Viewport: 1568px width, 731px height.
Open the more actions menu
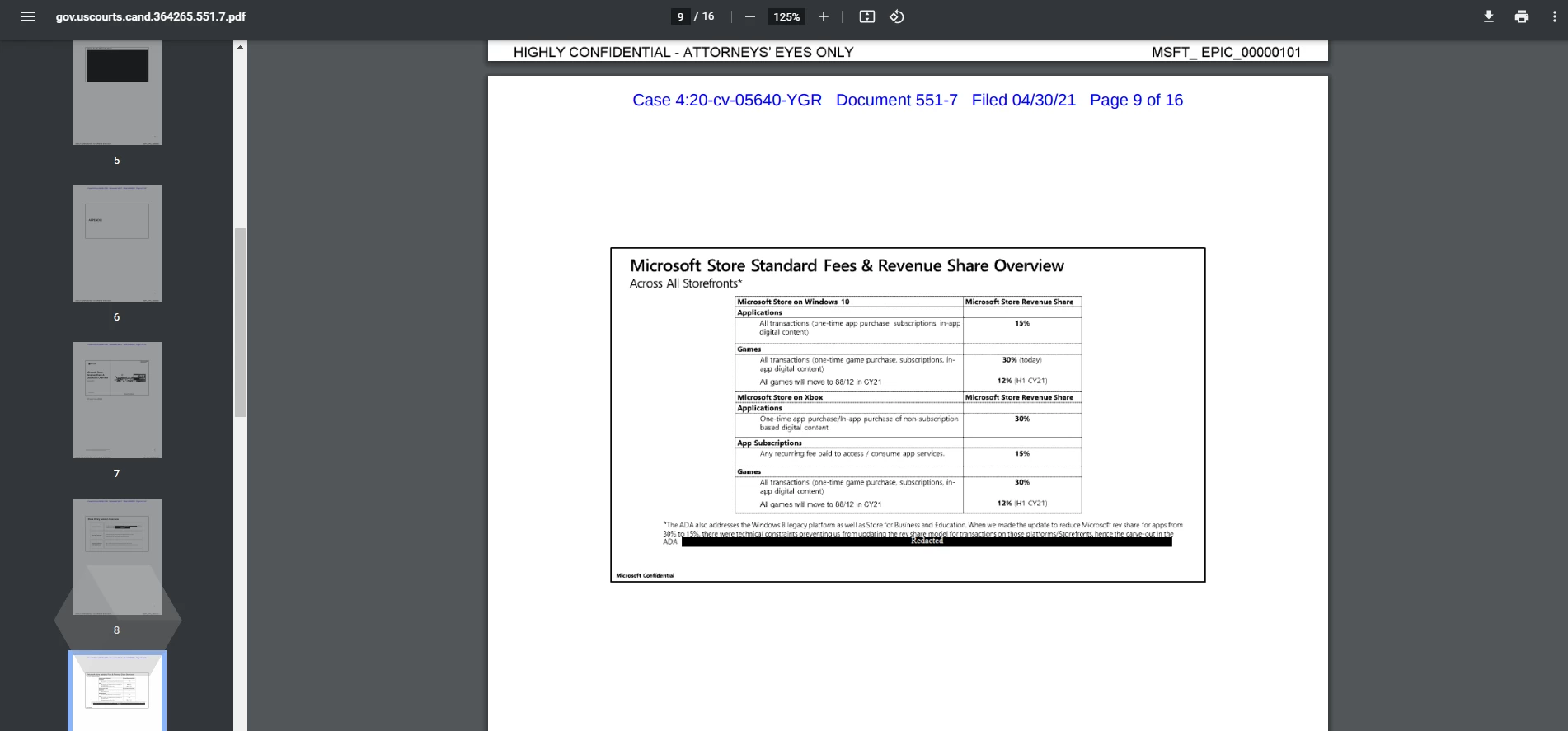pos(1554,16)
